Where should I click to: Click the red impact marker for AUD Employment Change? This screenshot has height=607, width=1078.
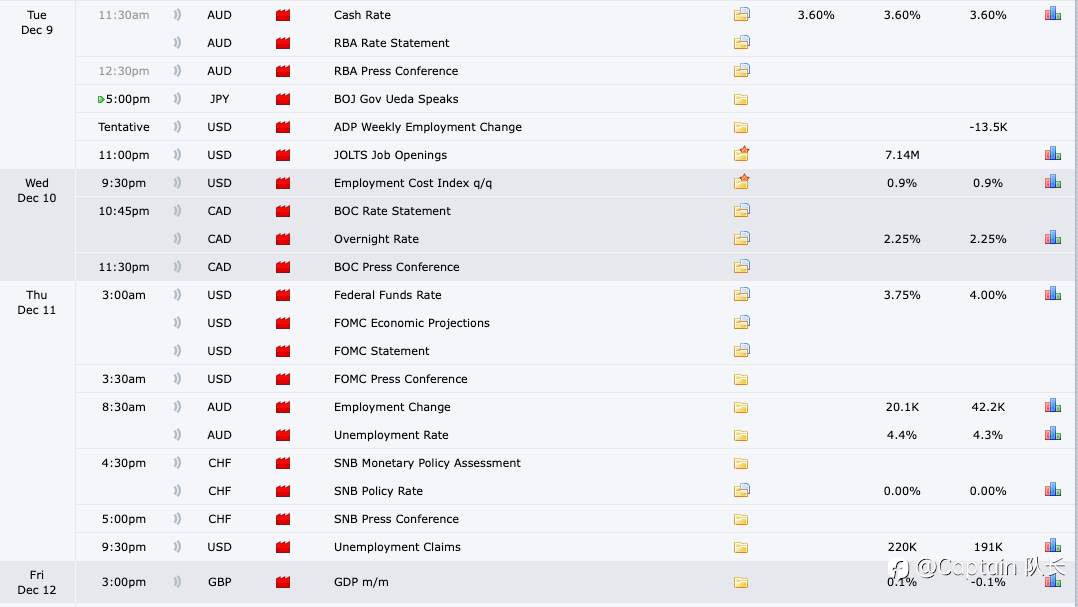[x=283, y=407]
